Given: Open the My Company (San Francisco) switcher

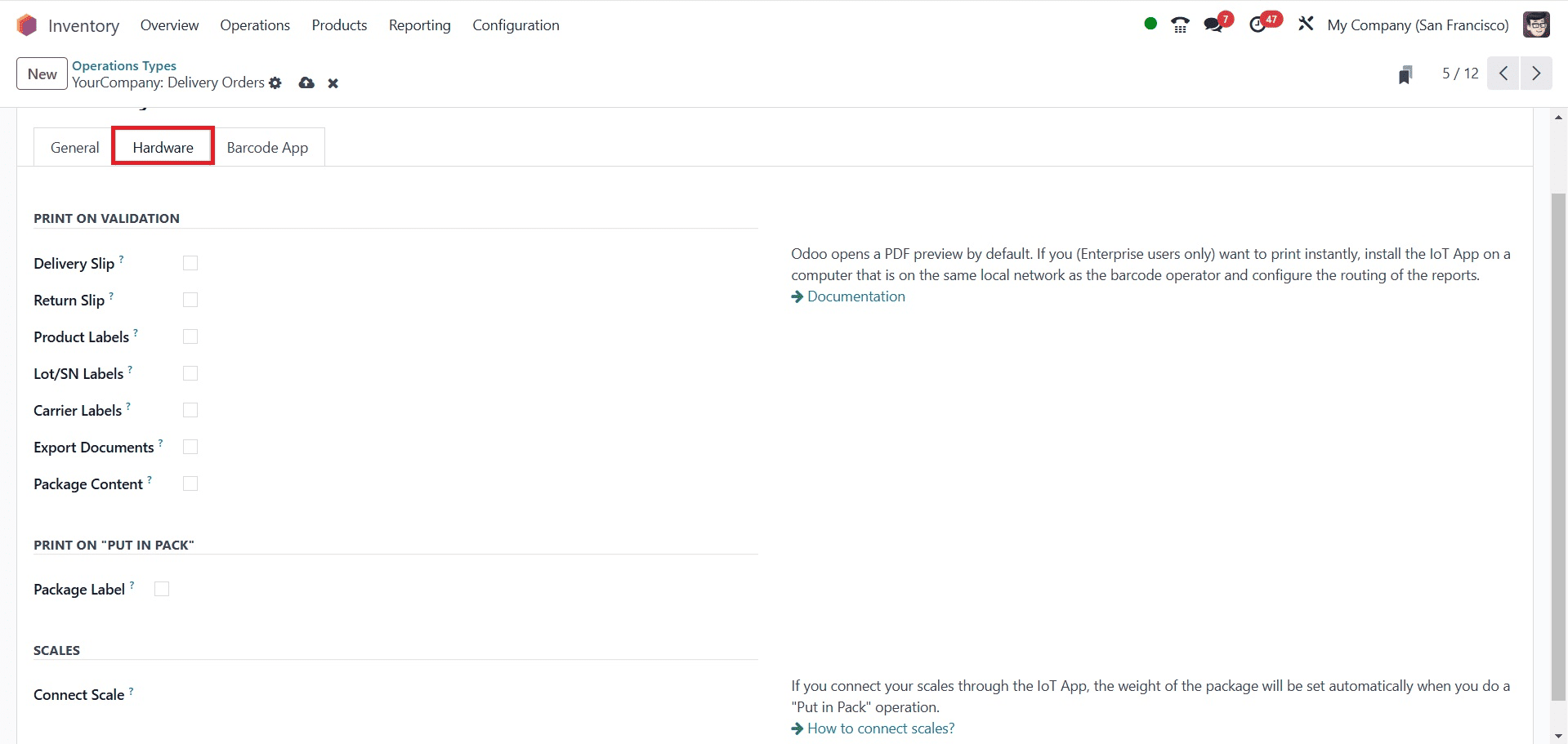Looking at the screenshot, I should click(x=1418, y=25).
